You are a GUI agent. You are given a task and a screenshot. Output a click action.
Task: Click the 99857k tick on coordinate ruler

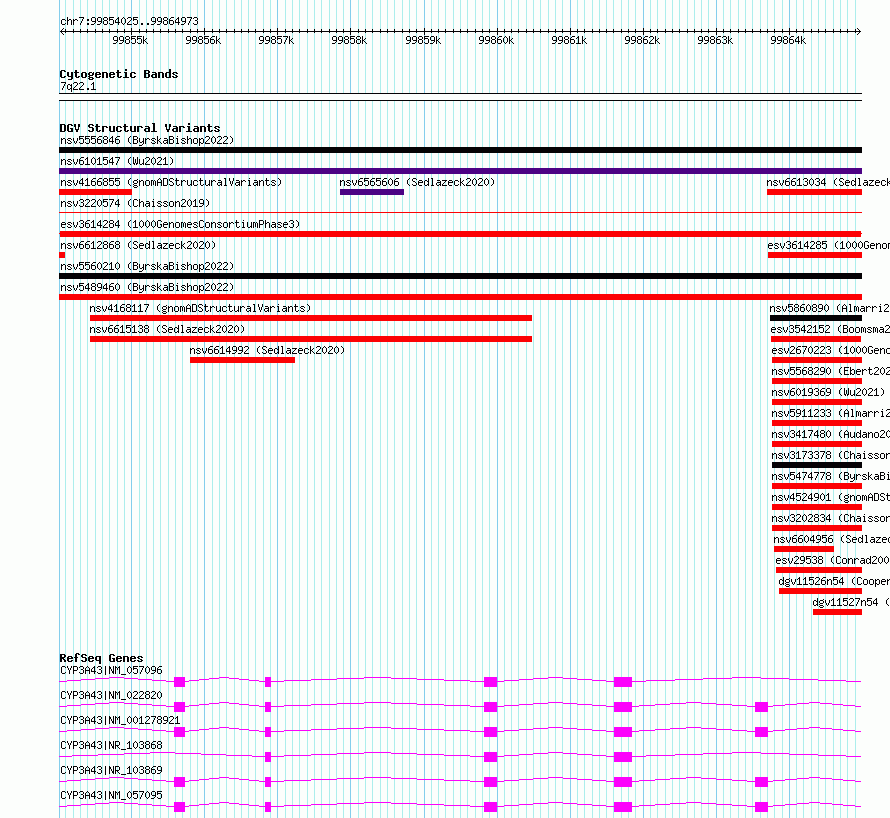click(275, 40)
